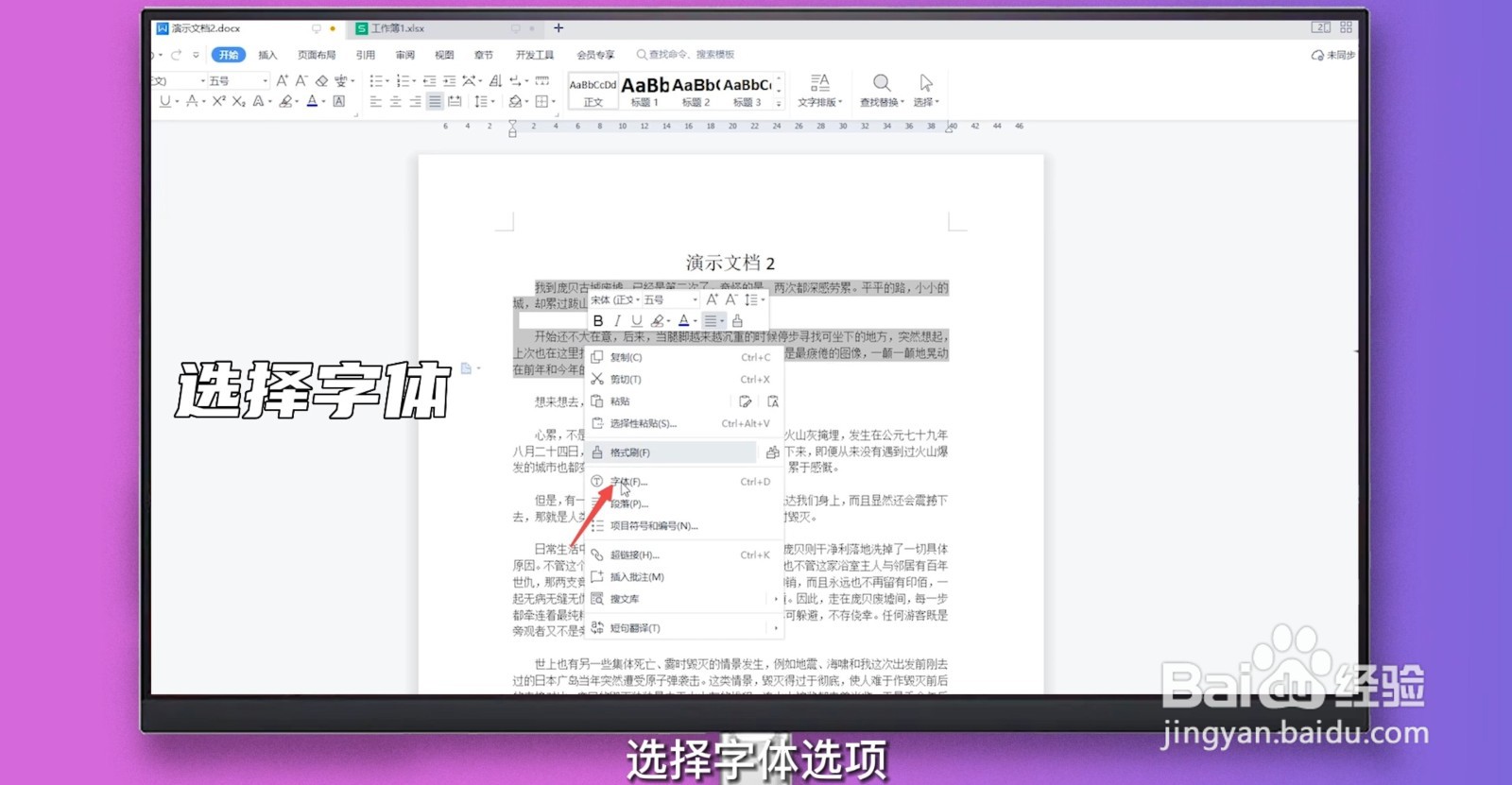The image size is (1512, 785).
Task: Open 段落(P)... from the context menu
Action: tap(682, 503)
